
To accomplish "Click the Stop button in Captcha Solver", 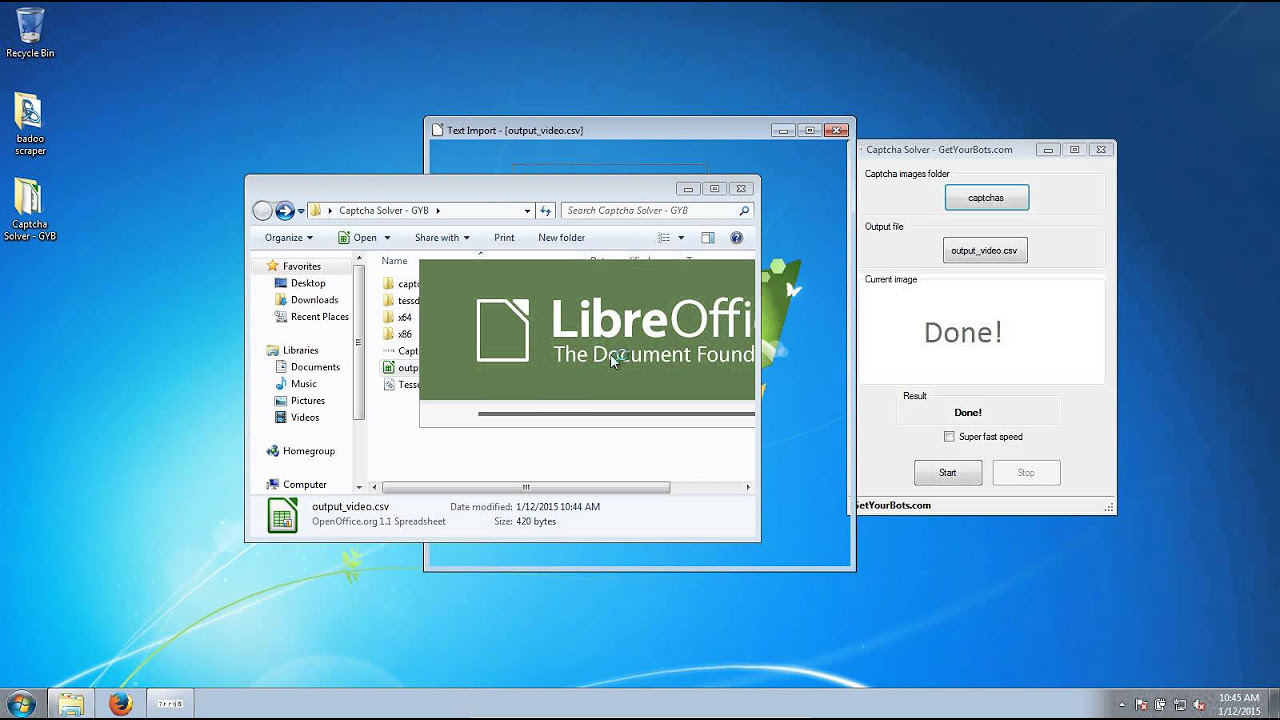I will 1026,473.
